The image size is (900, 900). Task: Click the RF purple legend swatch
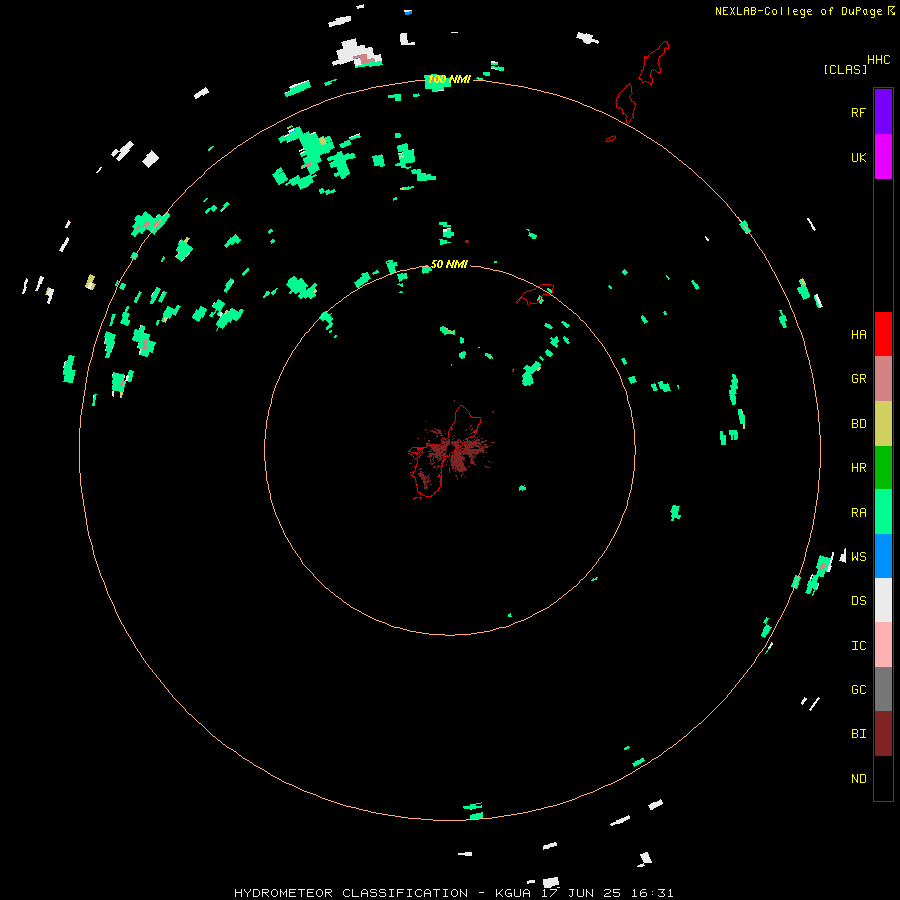pos(883,112)
